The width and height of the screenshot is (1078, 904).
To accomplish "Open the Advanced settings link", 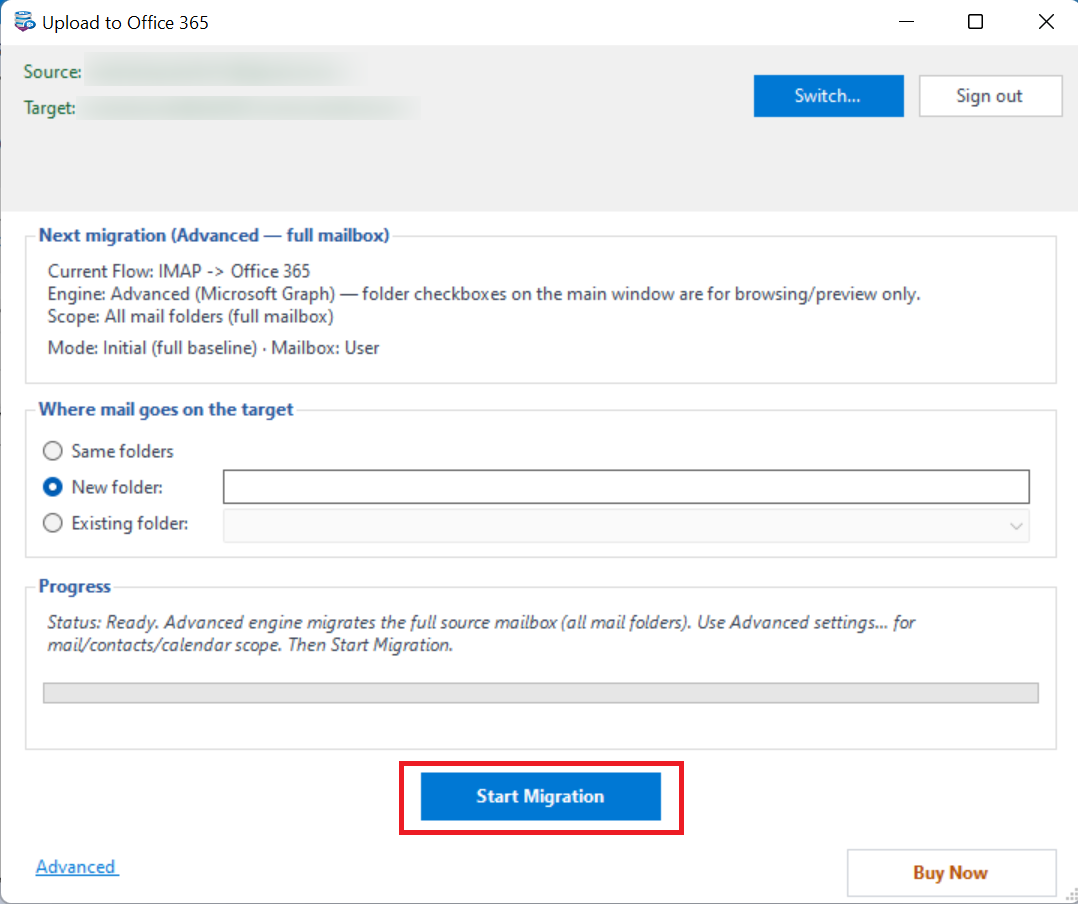I will tap(76, 867).
